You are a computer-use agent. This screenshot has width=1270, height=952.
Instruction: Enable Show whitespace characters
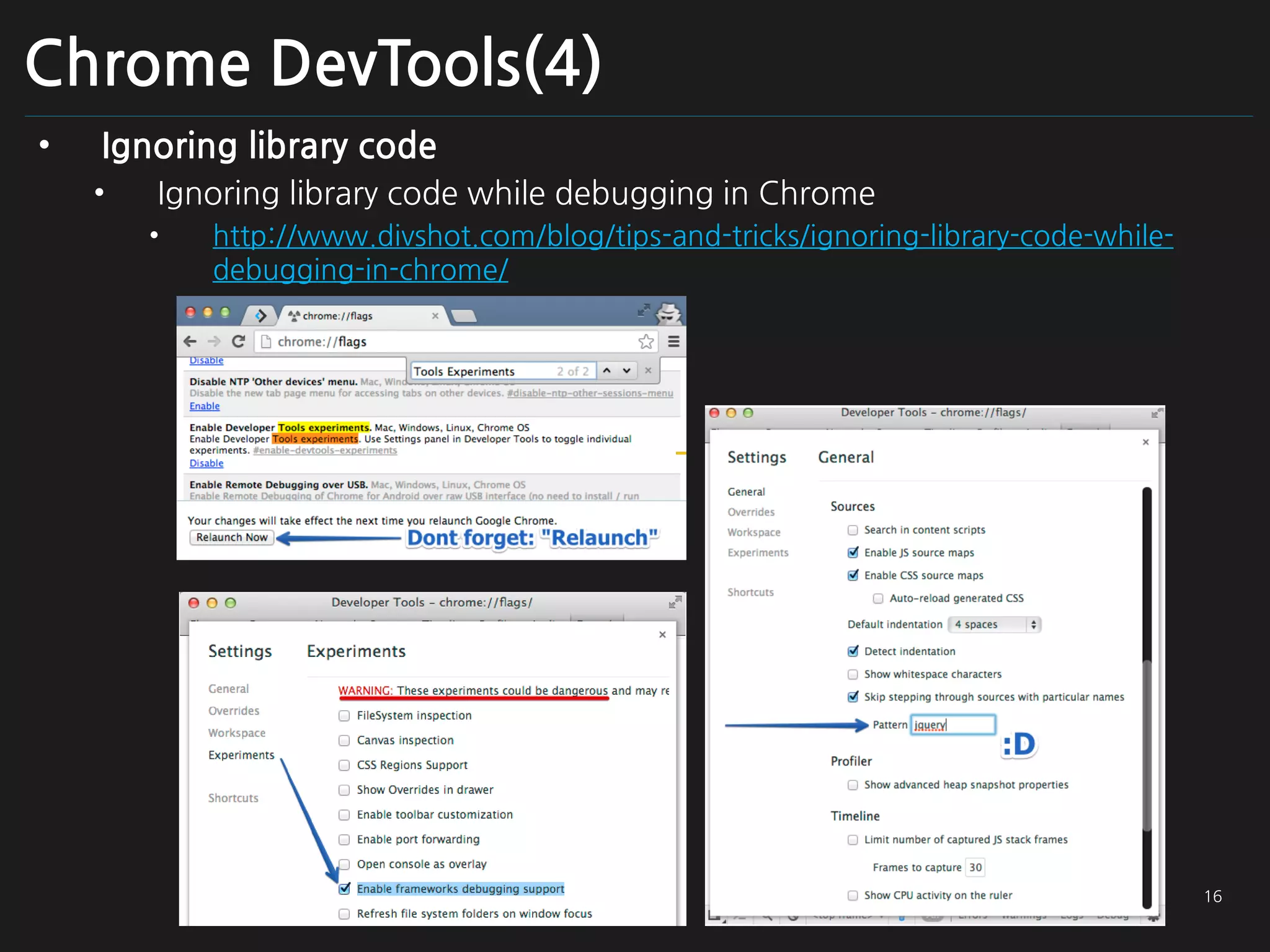(x=853, y=674)
